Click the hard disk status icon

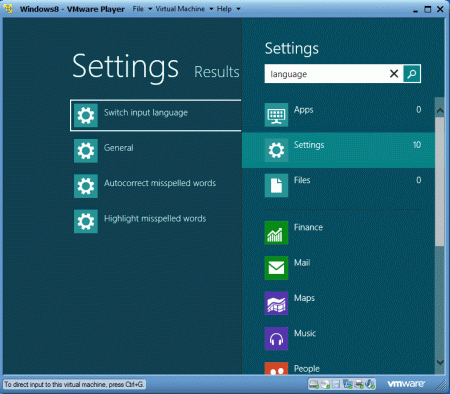coord(314,384)
